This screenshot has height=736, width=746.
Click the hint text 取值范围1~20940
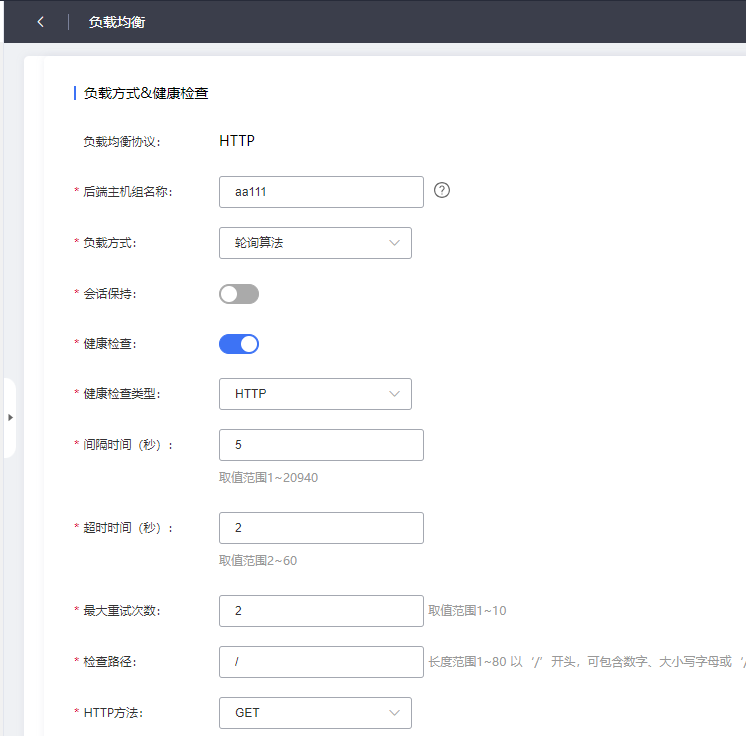pyautogui.click(x=268, y=478)
